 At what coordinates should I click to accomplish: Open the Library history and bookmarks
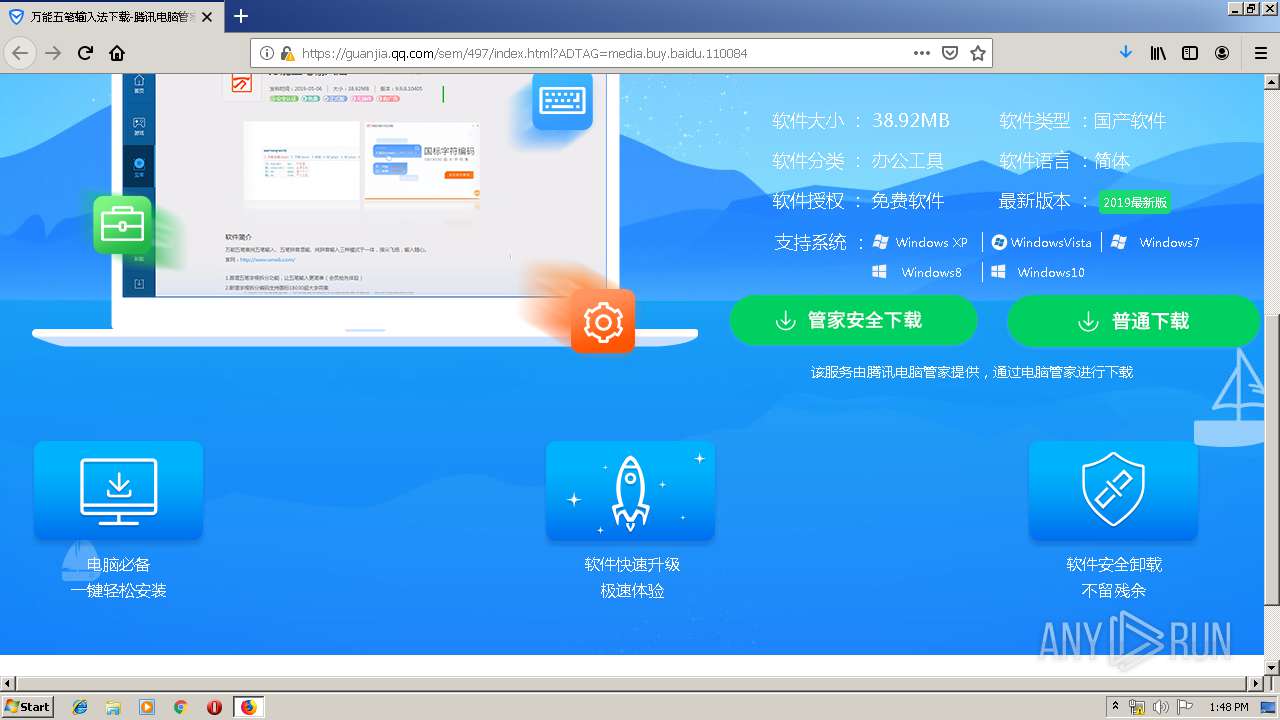tap(1158, 53)
